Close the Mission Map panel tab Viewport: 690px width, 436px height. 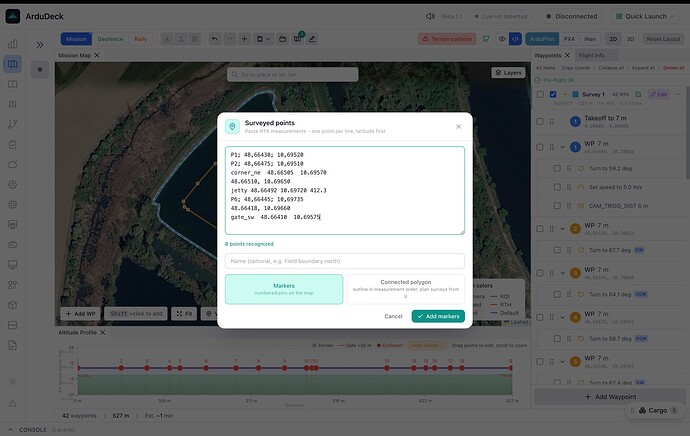click(x=97, y=55)
